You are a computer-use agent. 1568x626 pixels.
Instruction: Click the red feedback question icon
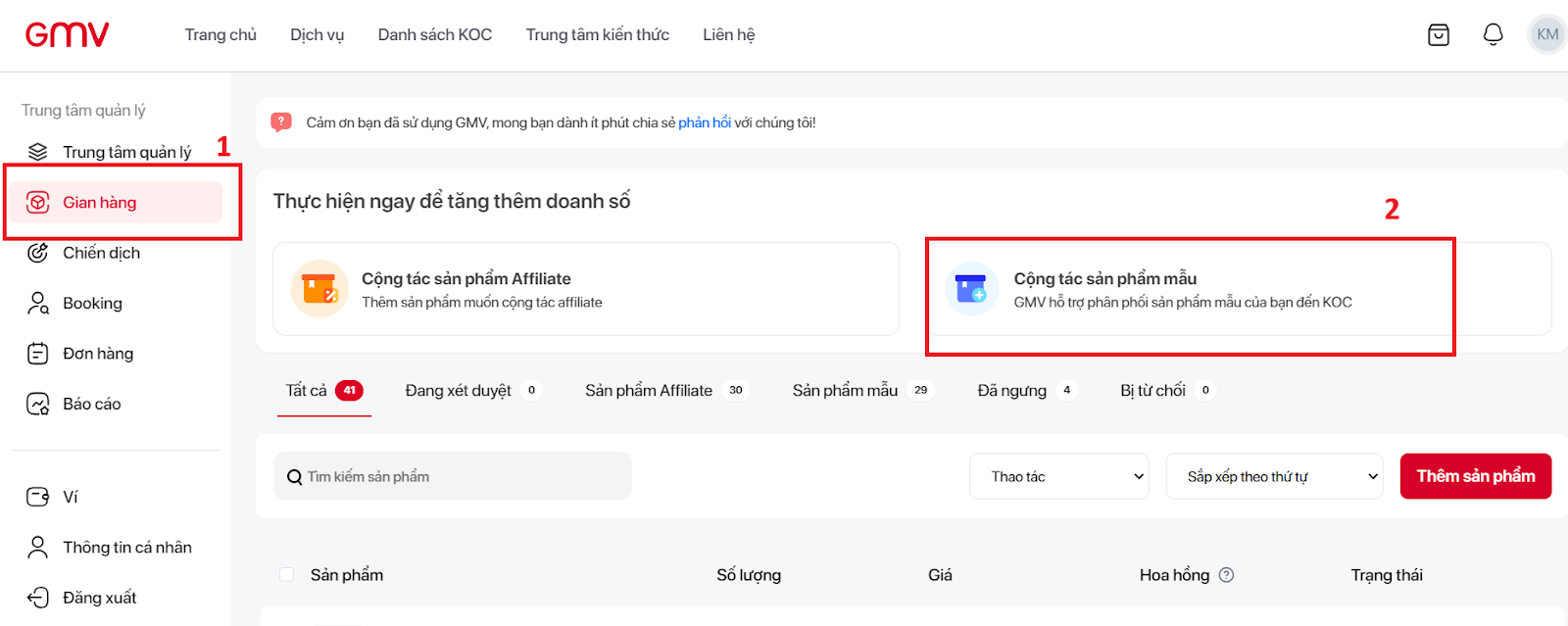click(x=281, y=122)
